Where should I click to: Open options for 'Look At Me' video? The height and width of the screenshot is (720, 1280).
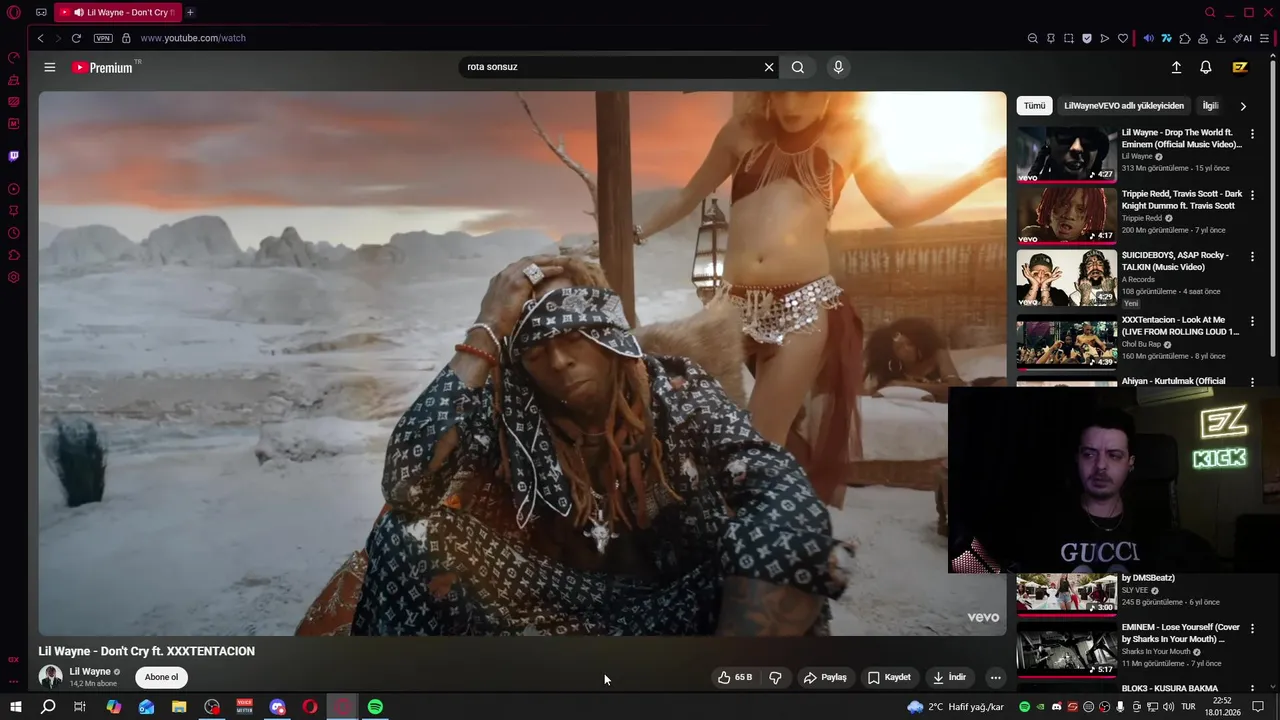point(1252,321)
